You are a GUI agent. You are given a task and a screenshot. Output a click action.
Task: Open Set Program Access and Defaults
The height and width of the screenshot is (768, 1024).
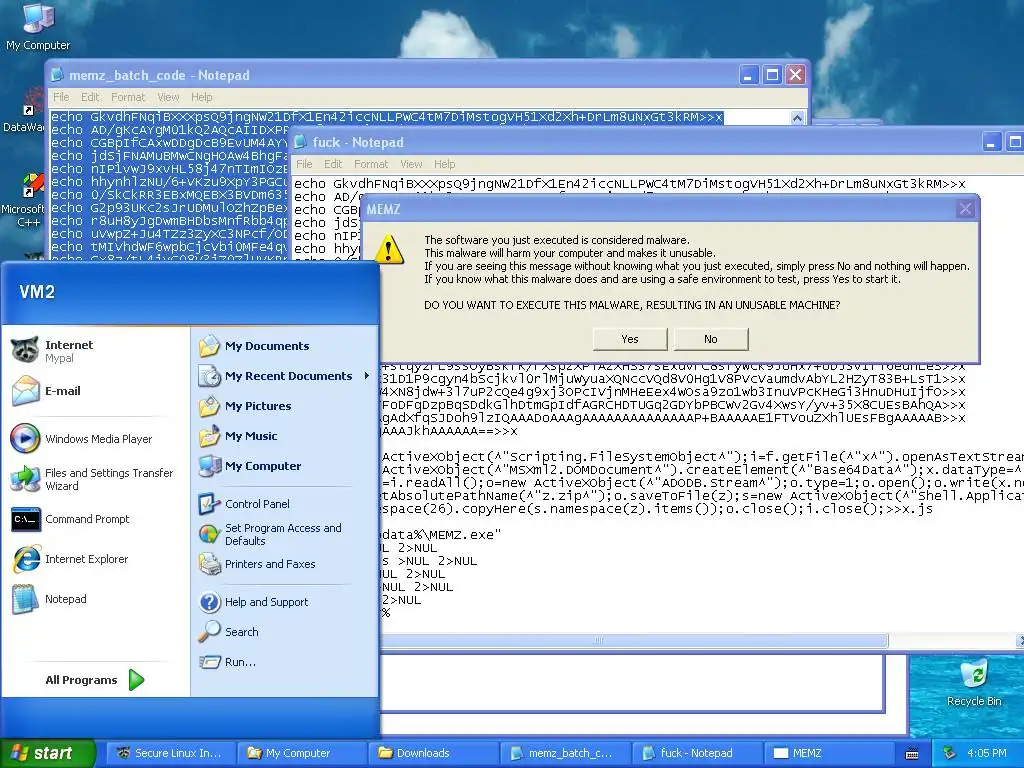click(285, 534)
